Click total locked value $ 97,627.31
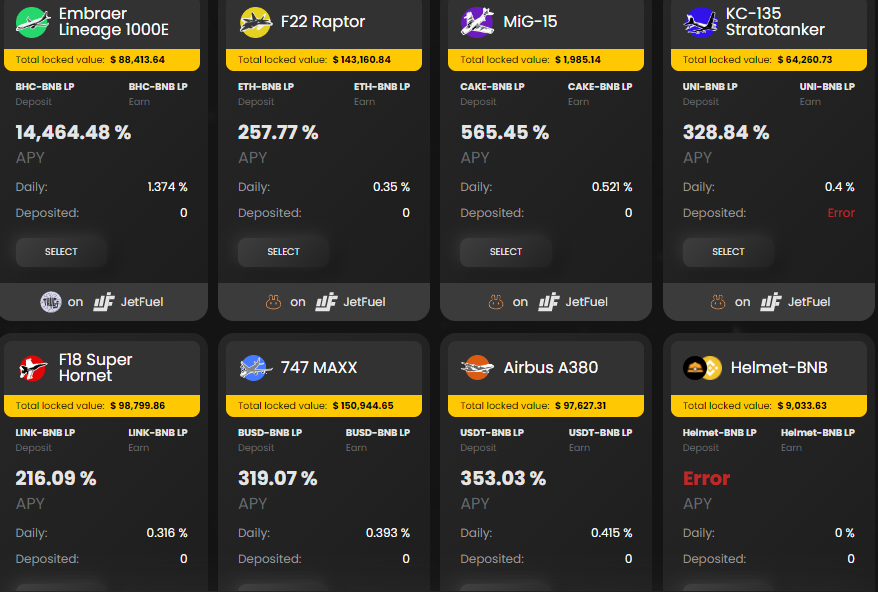 click(x=581, y=406)
